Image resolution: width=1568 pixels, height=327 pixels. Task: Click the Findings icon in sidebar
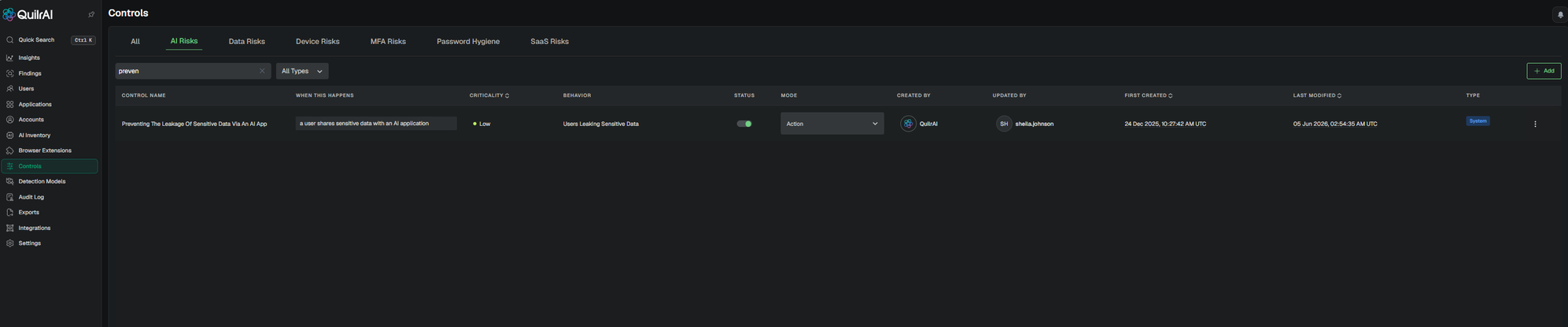pyautogui.click(x=9, y=73)
